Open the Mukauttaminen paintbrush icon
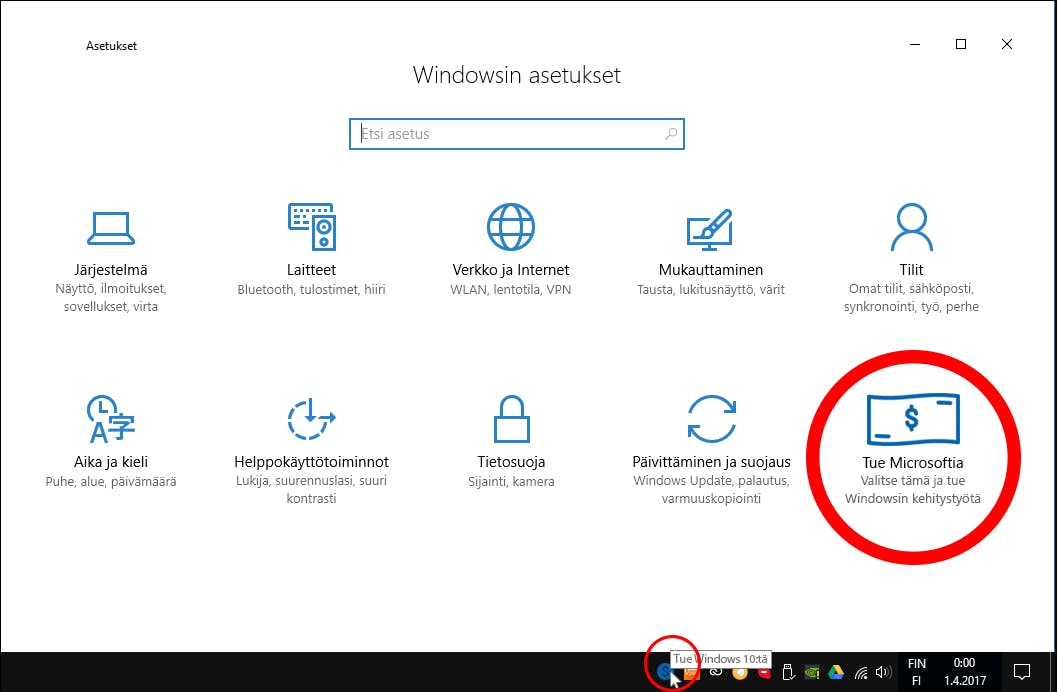1057x692 pixels. 710,229
